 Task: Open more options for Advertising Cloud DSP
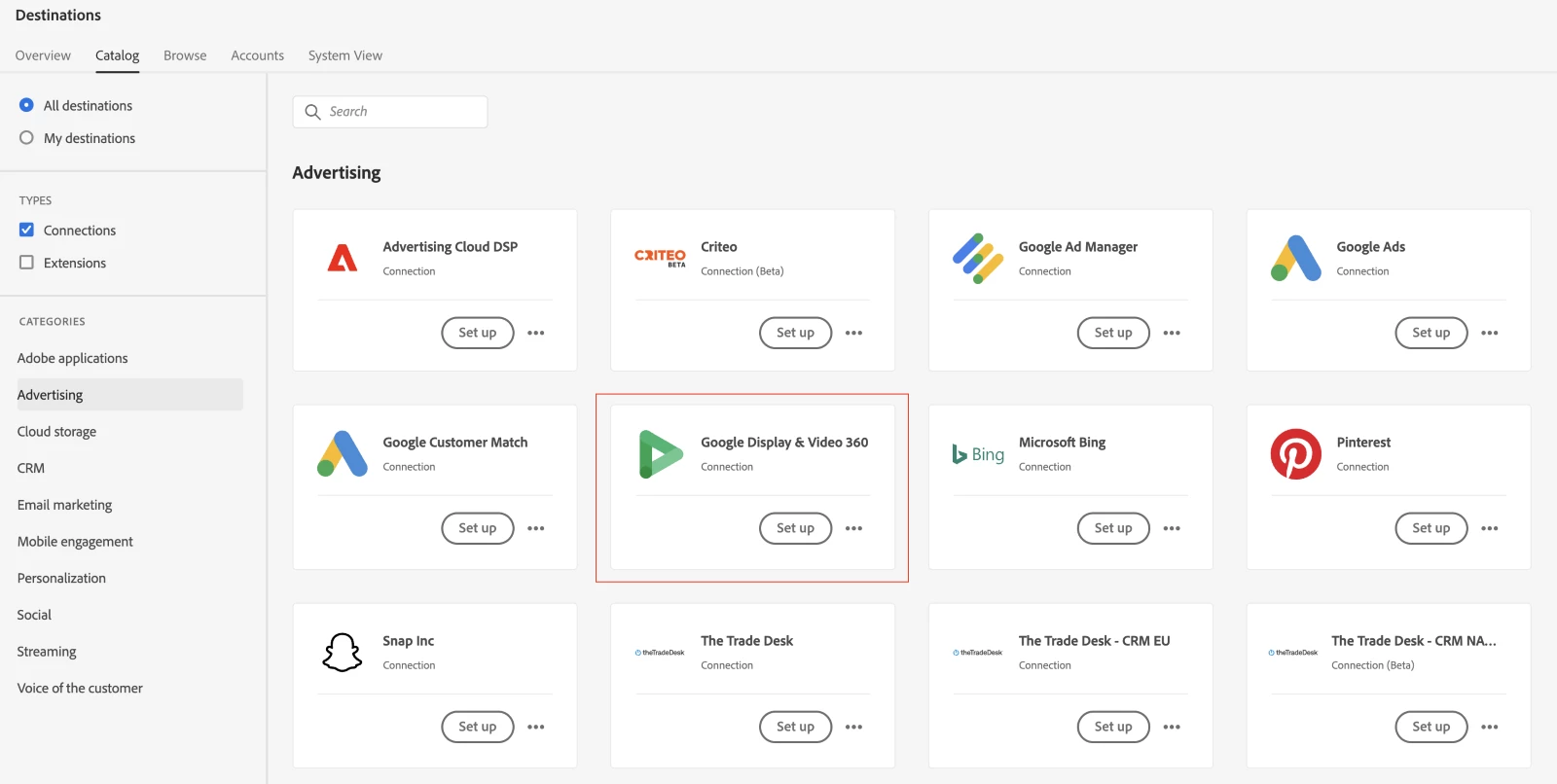point(536,333)
